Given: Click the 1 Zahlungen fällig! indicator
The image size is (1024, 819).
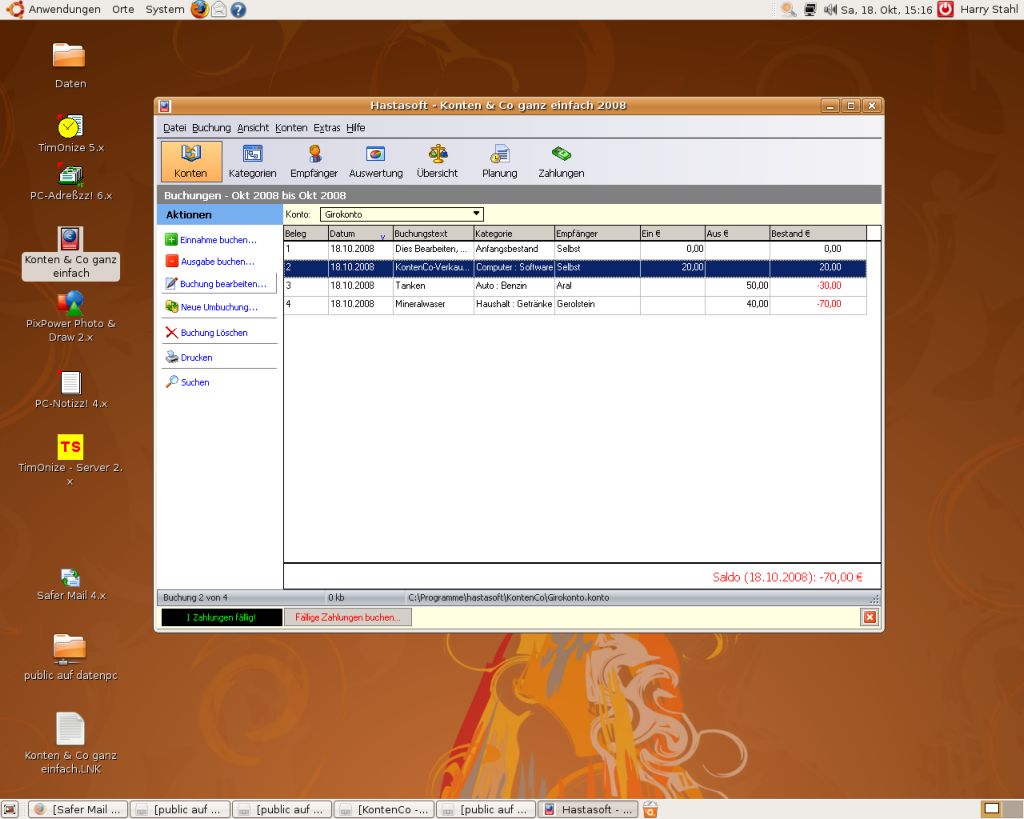Looking at the screenshot, I should pyautogui.click(x=221, y=617).
